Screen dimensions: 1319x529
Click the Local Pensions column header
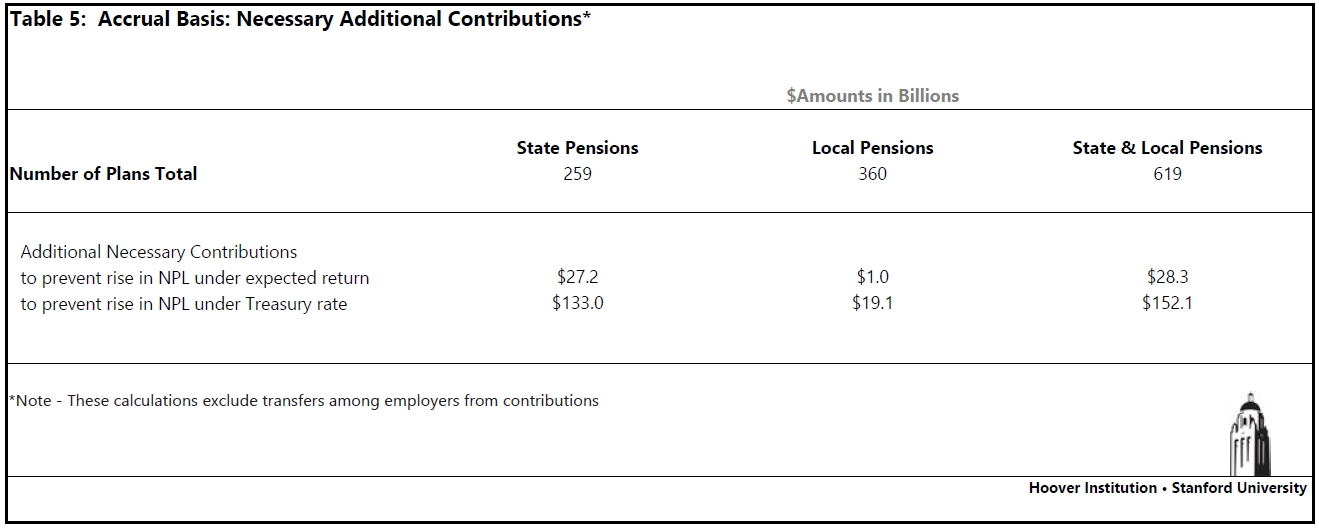(x=872, y=148)
